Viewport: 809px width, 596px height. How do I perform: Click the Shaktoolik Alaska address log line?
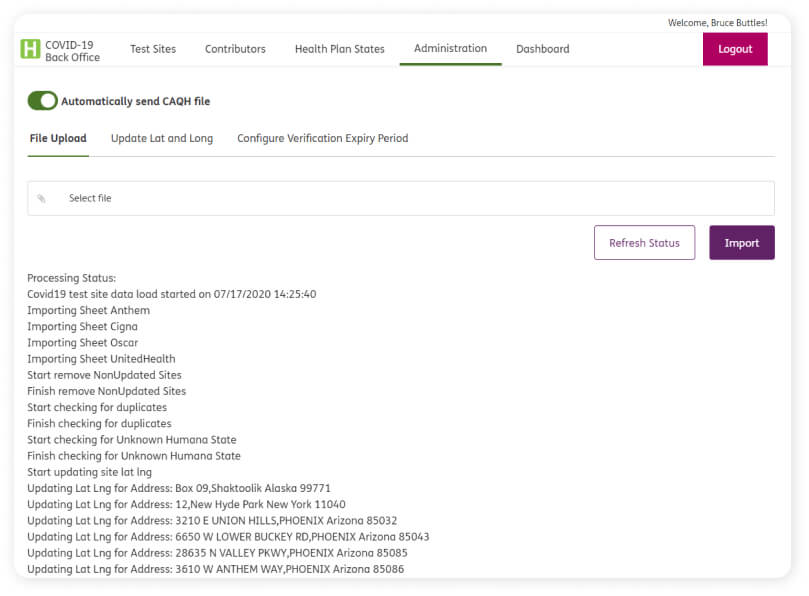[178, 488]
